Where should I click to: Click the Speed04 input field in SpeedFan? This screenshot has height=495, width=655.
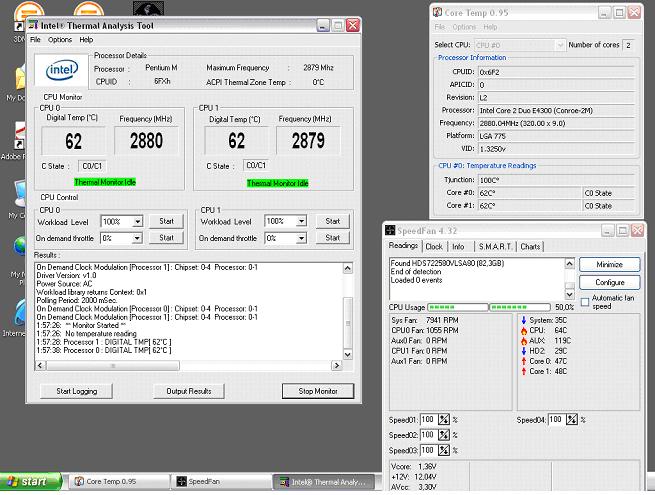(x=556, y=419)
